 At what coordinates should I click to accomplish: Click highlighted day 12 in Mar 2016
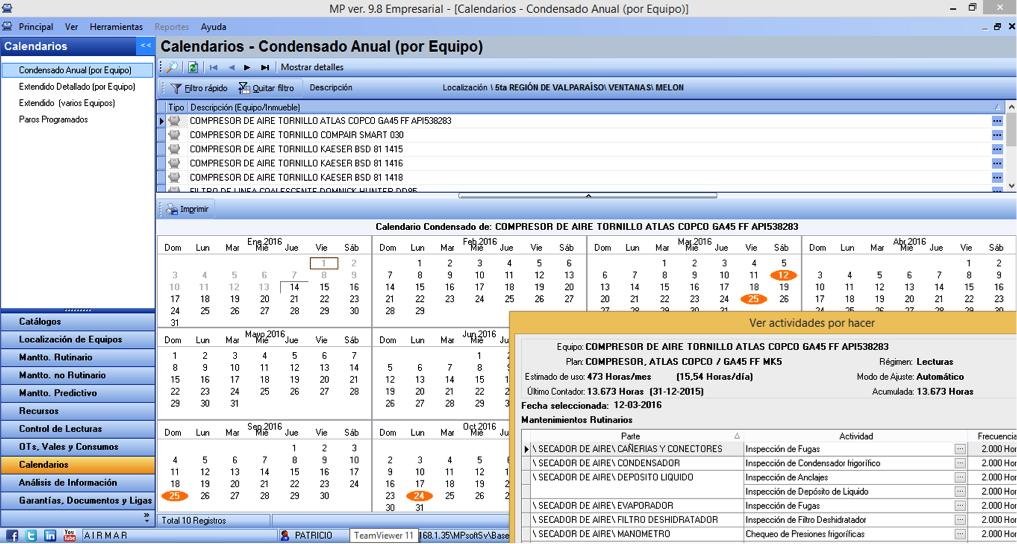[x=784, y=275]
